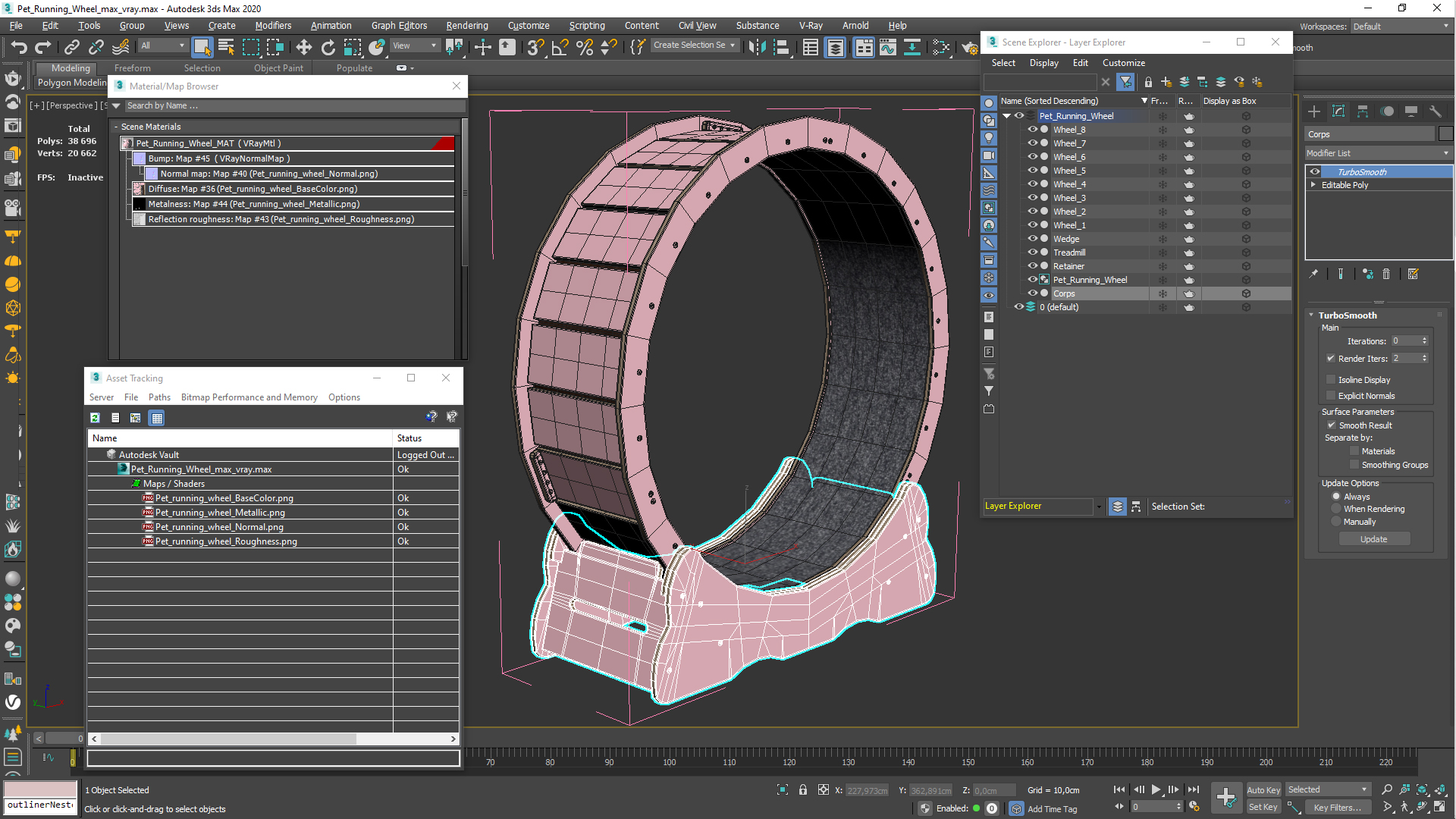
Task: Click Pin Stack icon under modifier list
Action: [1313, 274]
